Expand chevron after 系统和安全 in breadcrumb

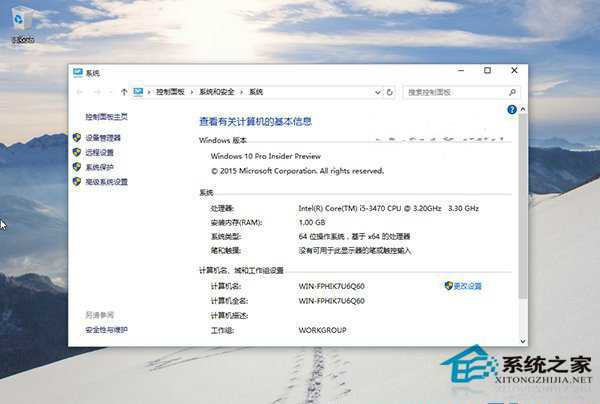(x=241, y=92)
